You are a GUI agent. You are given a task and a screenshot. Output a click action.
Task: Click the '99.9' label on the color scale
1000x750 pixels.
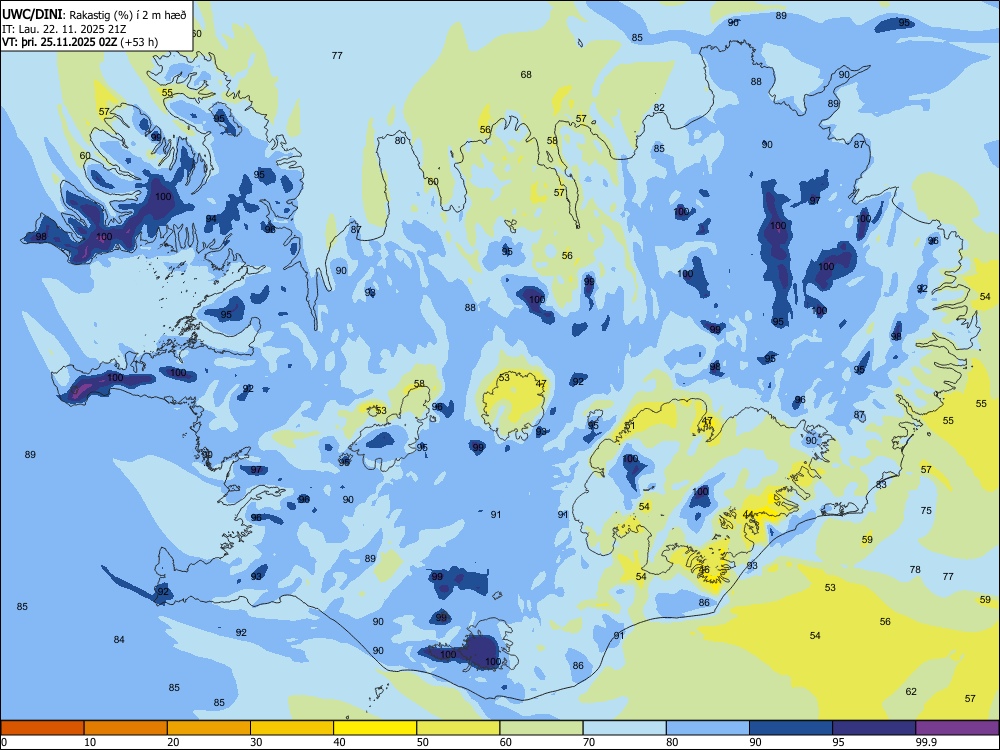pyautogui.click(x=925, y=742)
